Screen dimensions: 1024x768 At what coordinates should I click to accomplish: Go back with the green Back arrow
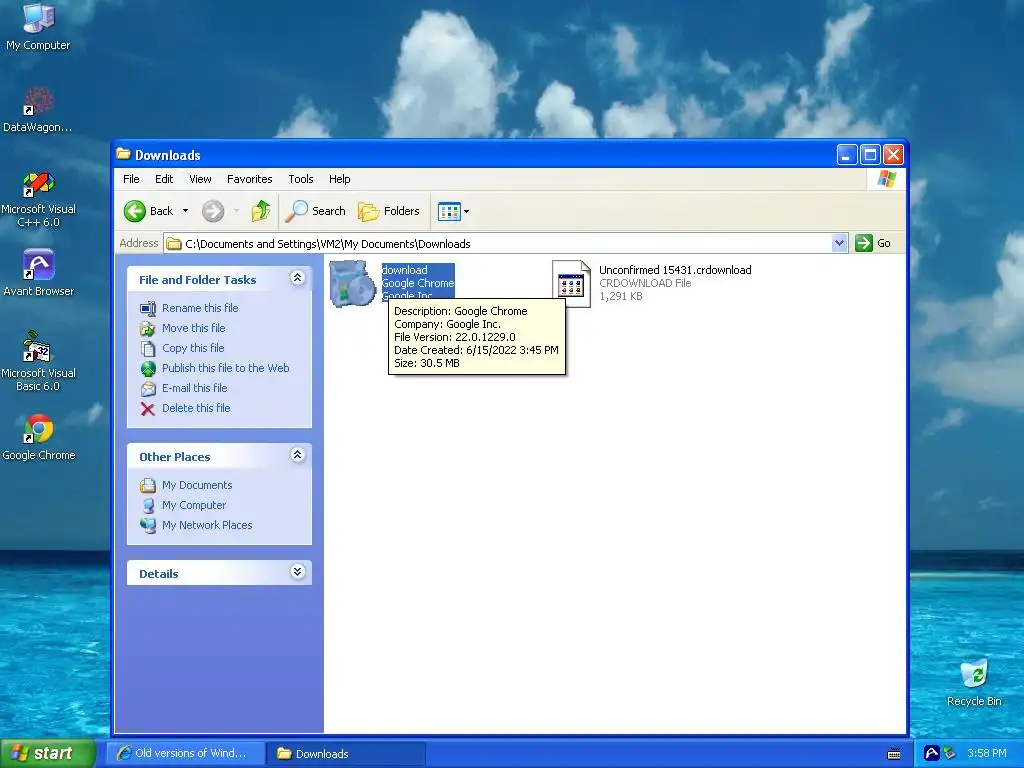tap(149, 211)
